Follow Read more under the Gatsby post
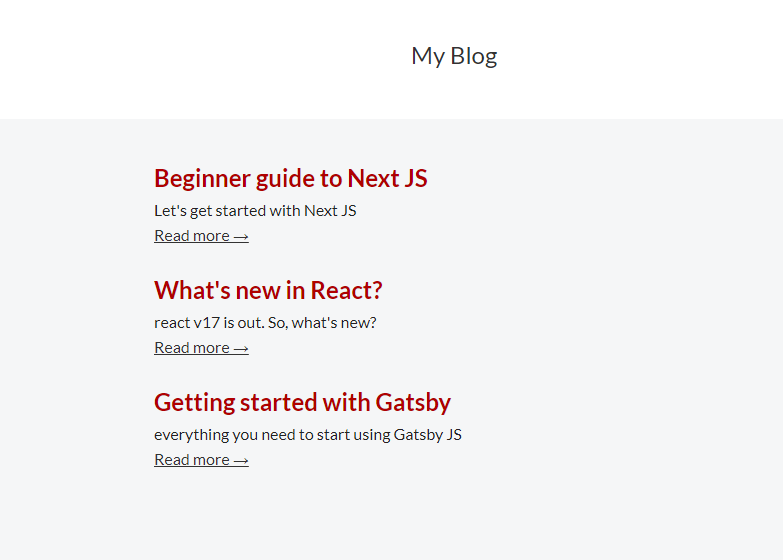 (192, 460)
